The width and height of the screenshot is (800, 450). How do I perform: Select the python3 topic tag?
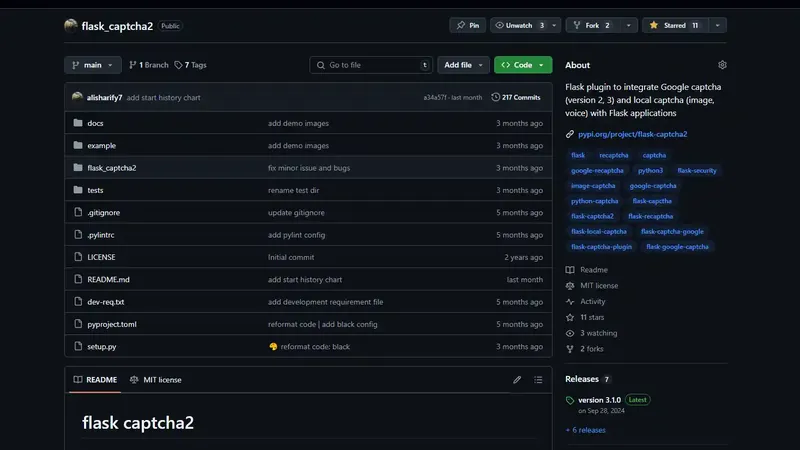point(651,170)
